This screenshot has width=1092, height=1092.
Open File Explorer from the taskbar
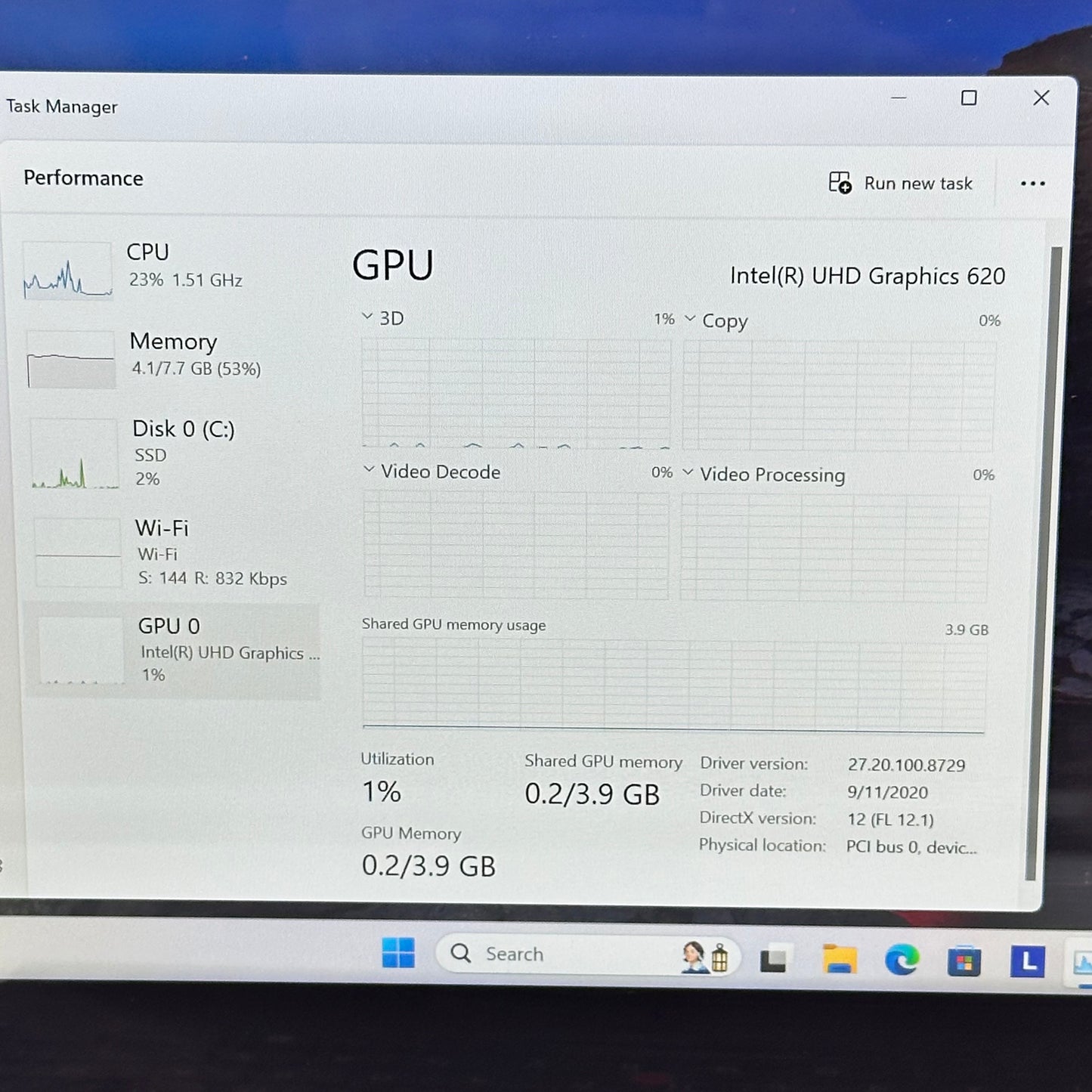click(839, 960)
